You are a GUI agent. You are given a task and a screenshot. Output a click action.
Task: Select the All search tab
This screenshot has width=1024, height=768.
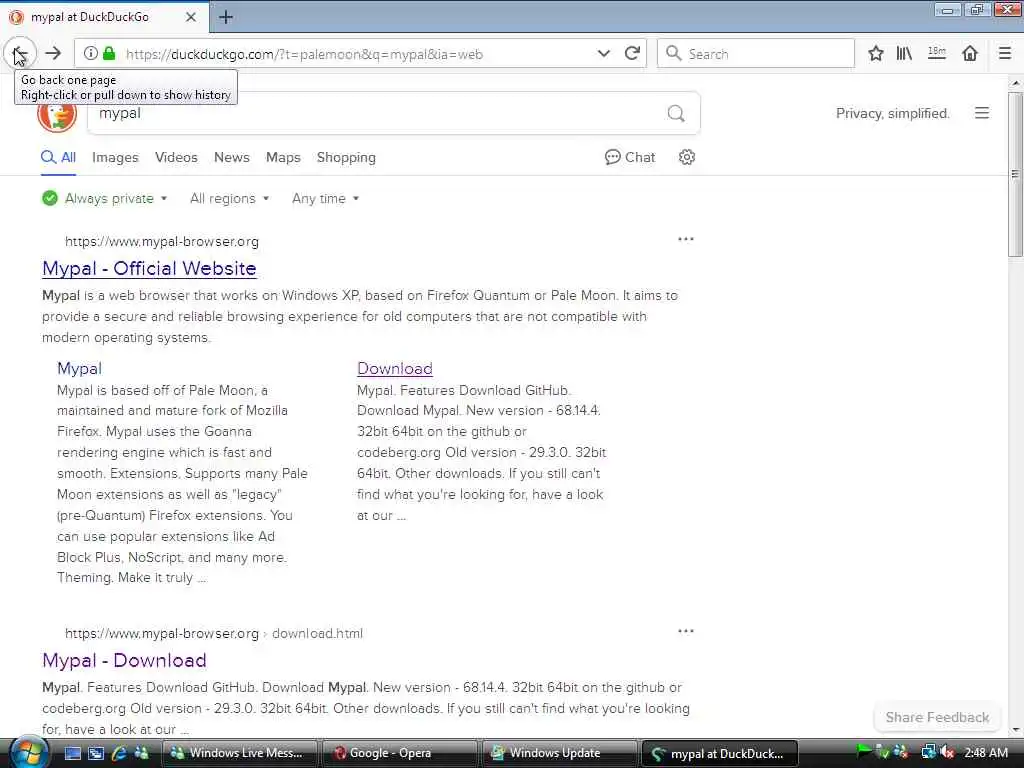[59, 157]
